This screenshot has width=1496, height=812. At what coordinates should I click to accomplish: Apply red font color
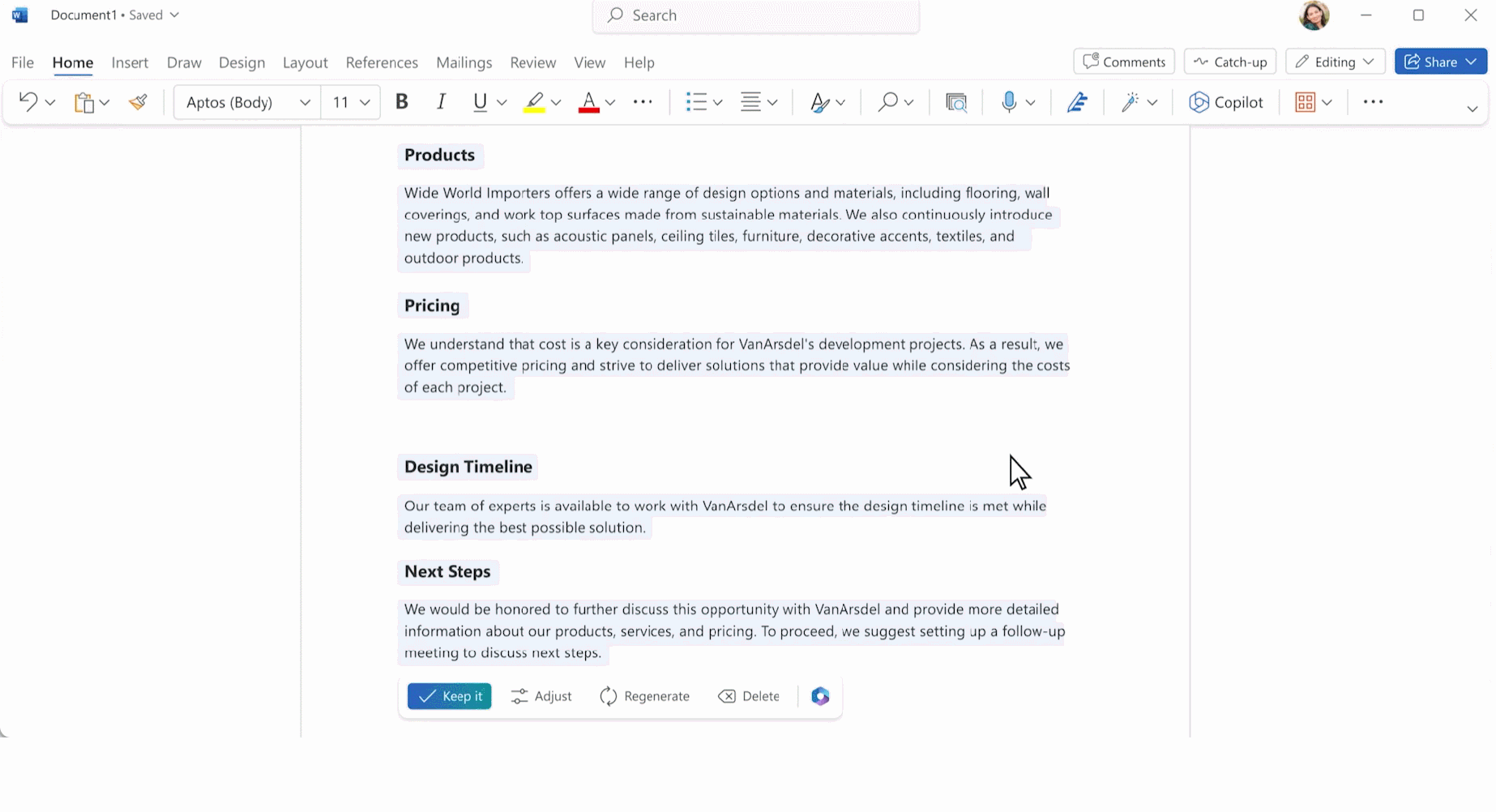click(589, 102)
